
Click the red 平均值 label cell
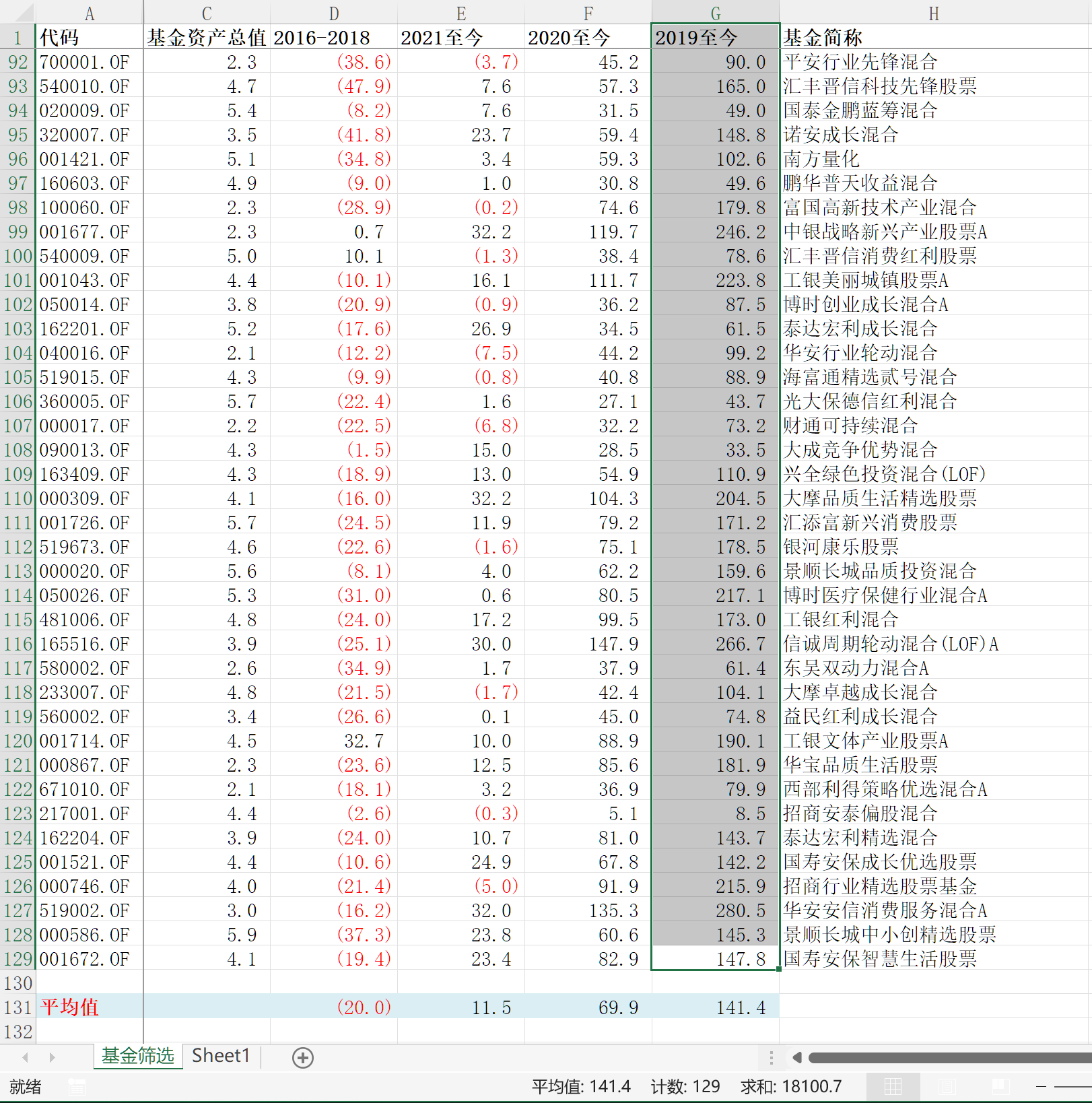pyautogui.click(x=90, y=1007)
